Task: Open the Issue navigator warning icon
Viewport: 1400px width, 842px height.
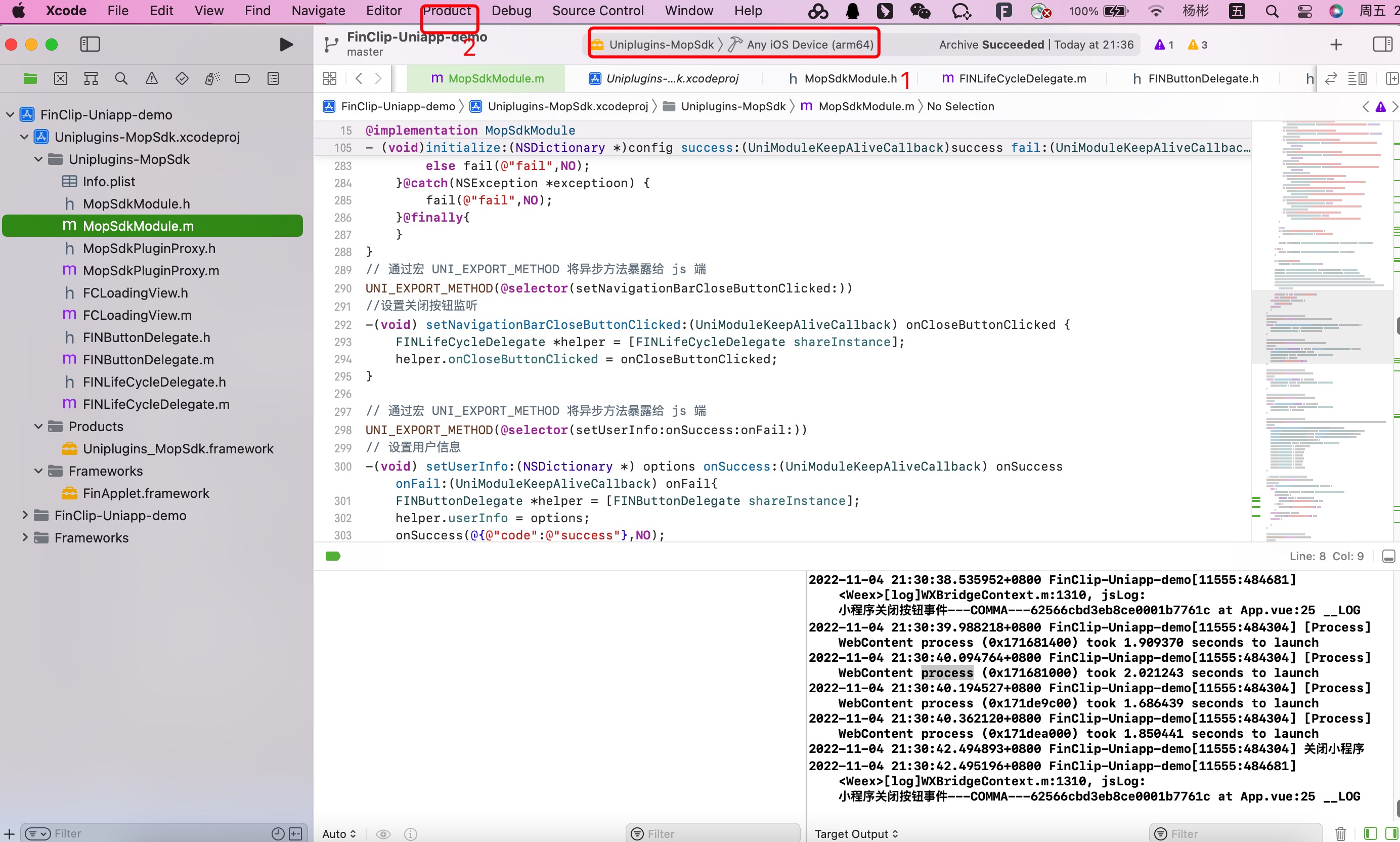Action: 151,78
